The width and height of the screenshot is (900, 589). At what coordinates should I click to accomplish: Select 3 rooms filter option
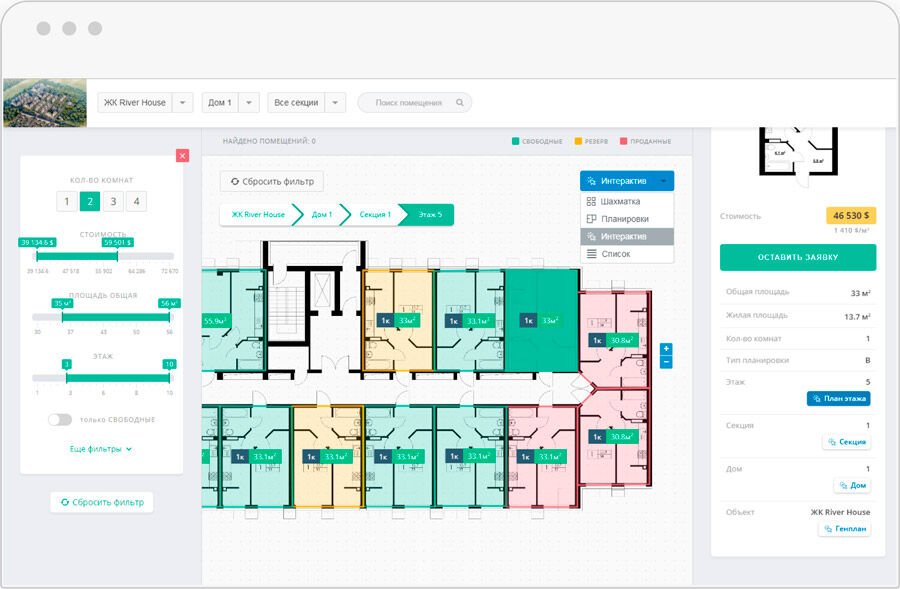click(x=113, y=202)
